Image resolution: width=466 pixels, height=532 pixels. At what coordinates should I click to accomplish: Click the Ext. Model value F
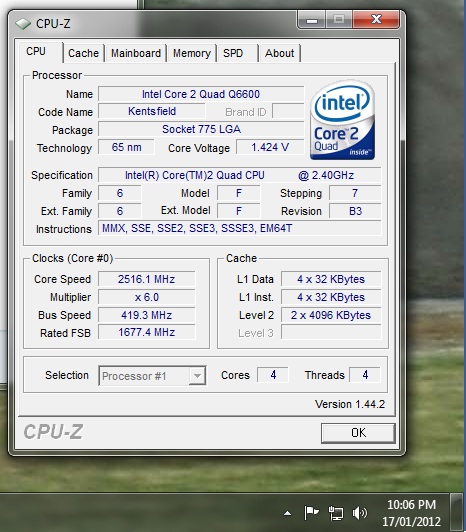(x=239, y=211)
